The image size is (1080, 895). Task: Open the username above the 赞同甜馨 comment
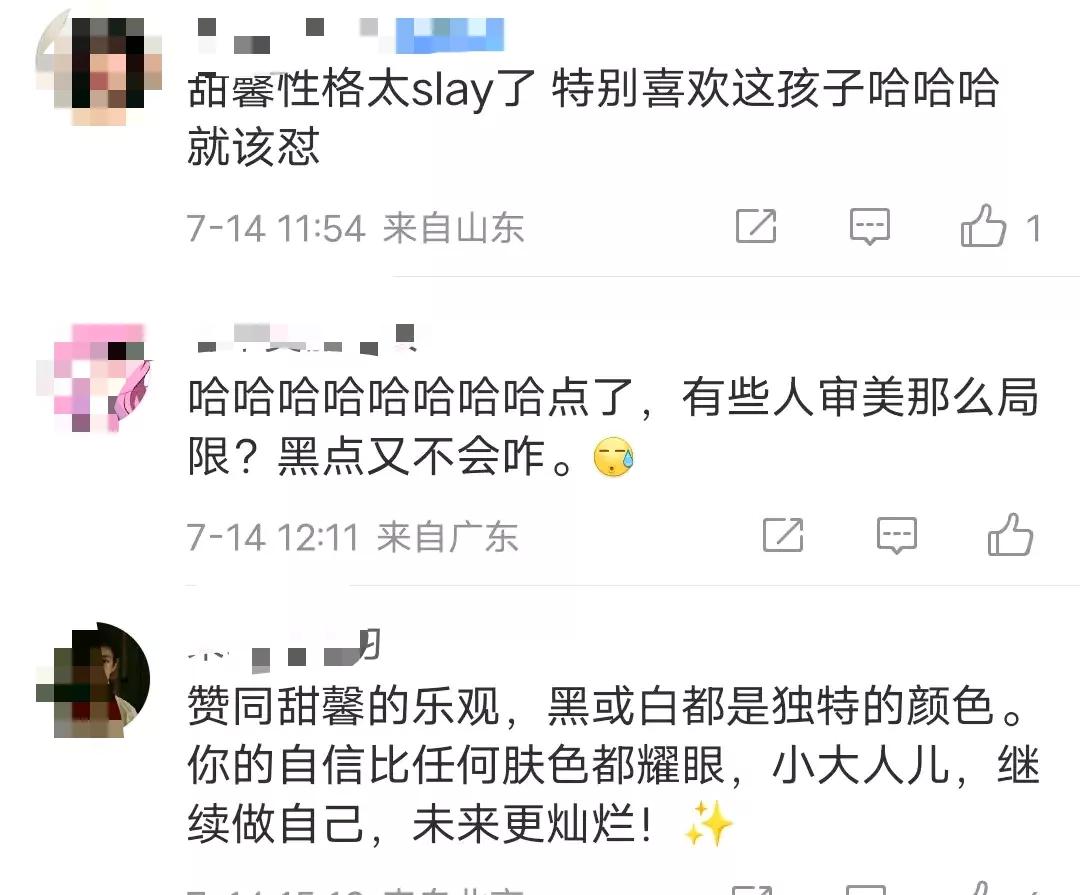284,649
